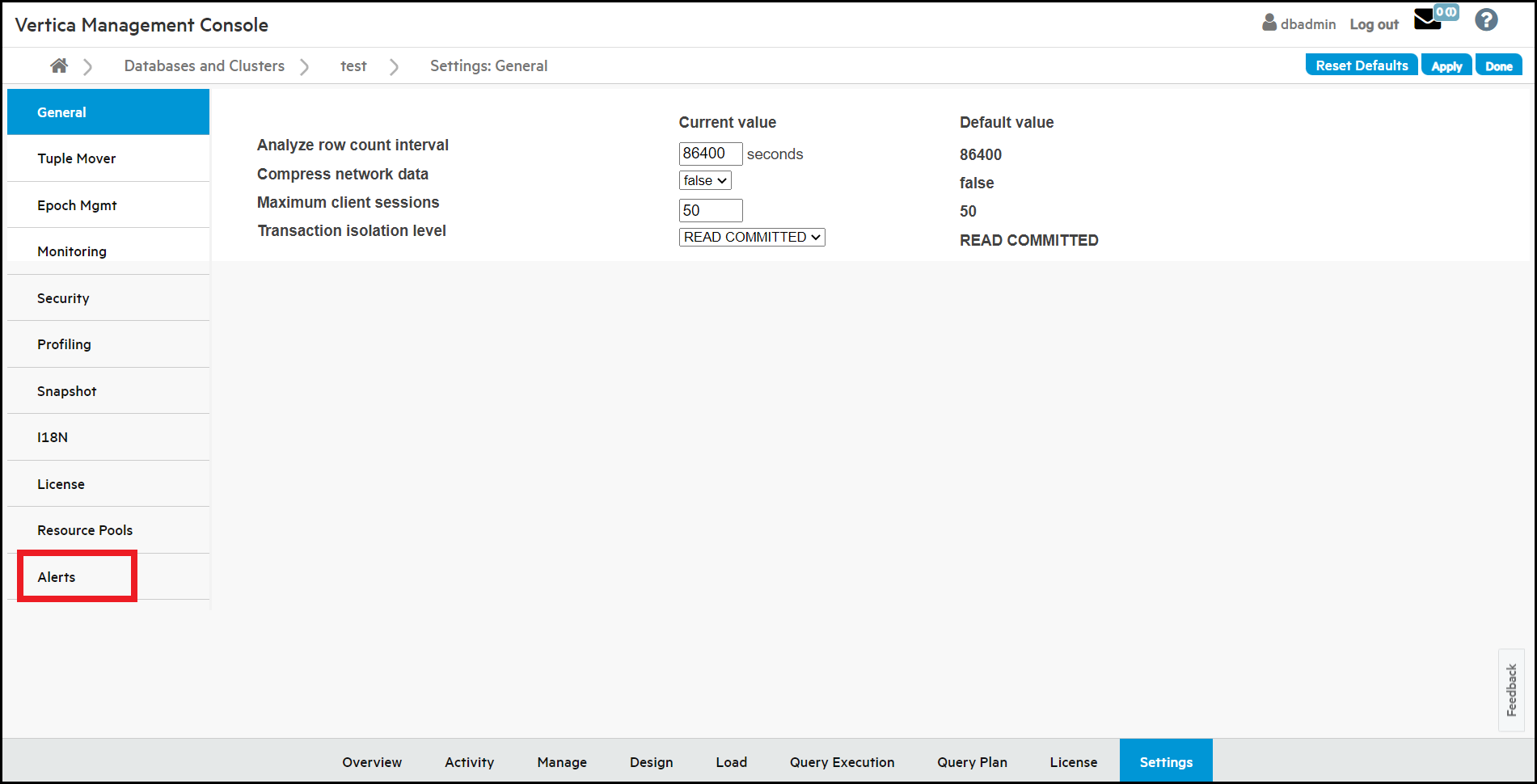
Task: Open the Feedback side tab
Action: click(1511, 689)
